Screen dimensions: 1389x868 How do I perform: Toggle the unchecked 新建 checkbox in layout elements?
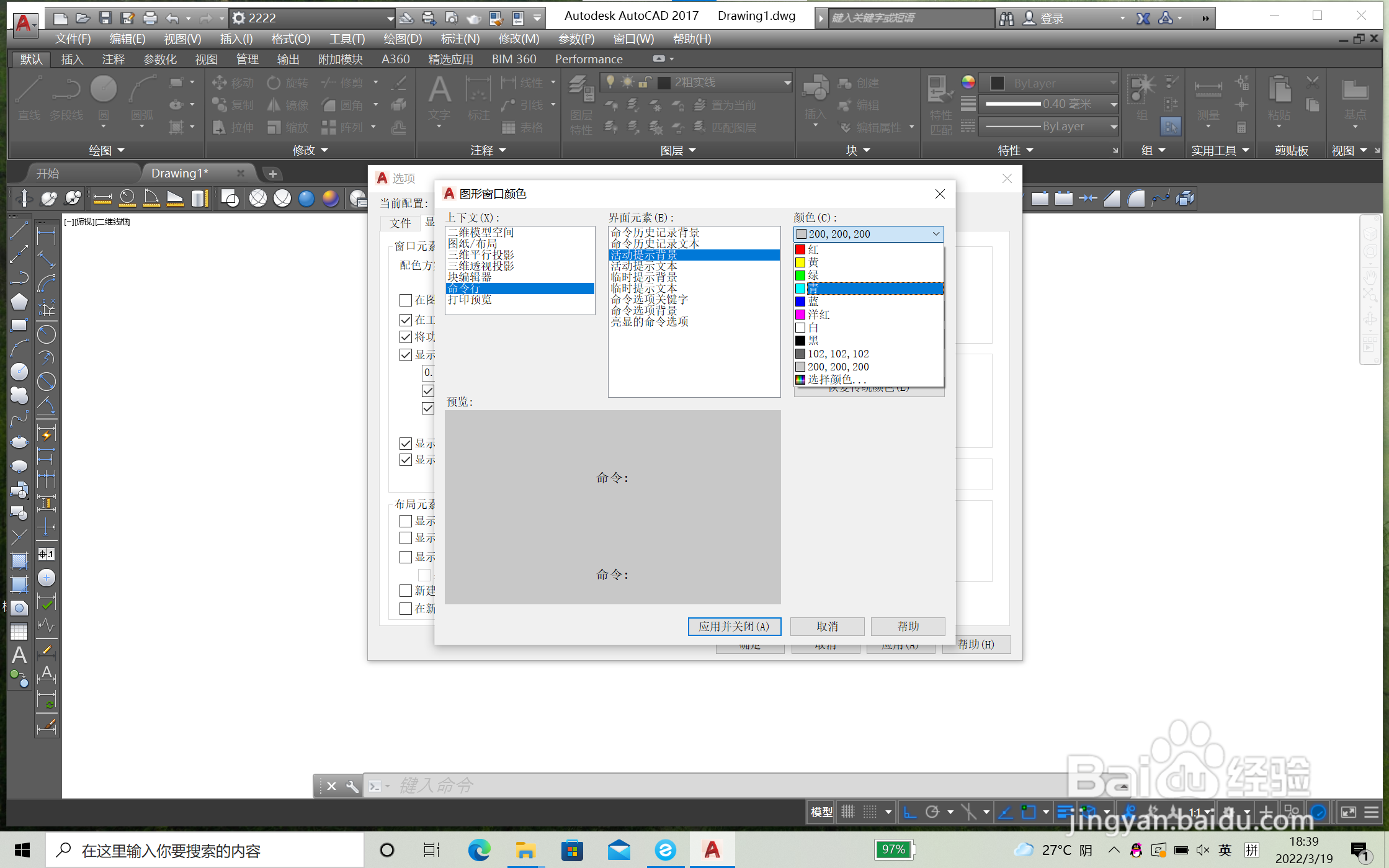[x=406, y=591]
